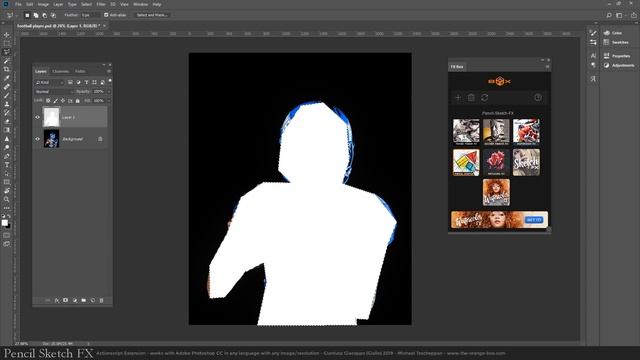
Task: Open the Layers panel flyout menu
Action: [109, 71]
